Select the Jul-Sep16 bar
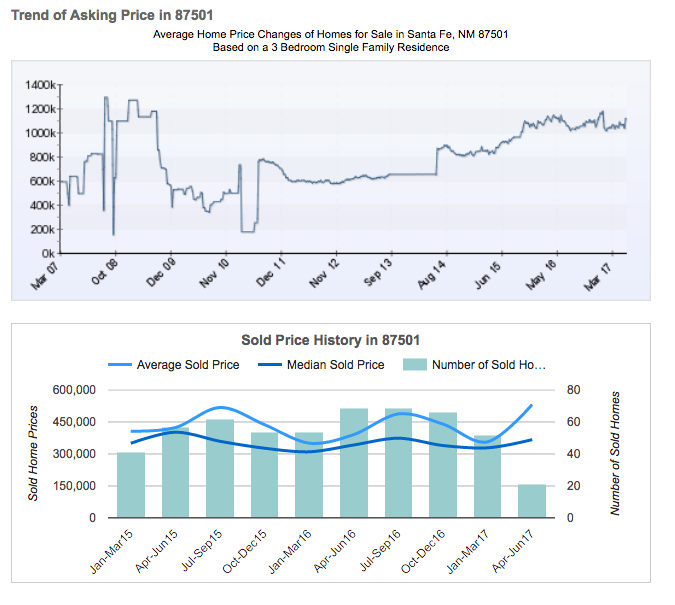Viewport: 675px width, 605px height. pyautogui.click(x=398, y=463)
